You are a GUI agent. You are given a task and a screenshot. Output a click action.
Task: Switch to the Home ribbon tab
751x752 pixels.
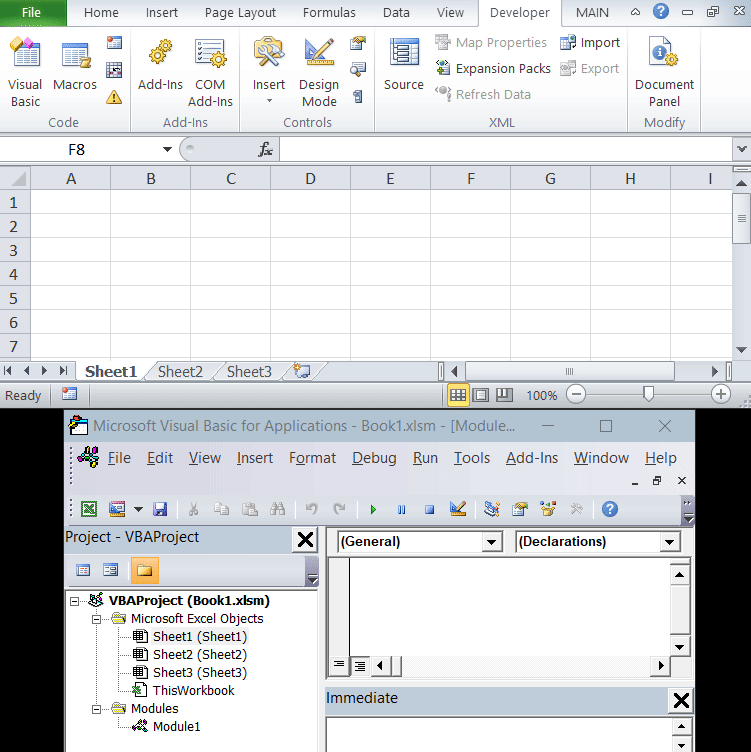101,12
